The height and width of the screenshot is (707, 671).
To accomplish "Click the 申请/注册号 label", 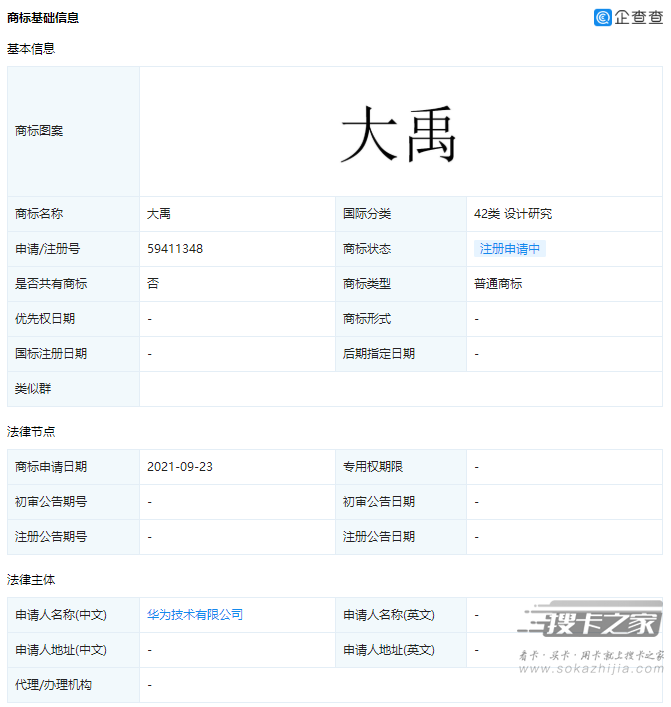I will point(47,248).
